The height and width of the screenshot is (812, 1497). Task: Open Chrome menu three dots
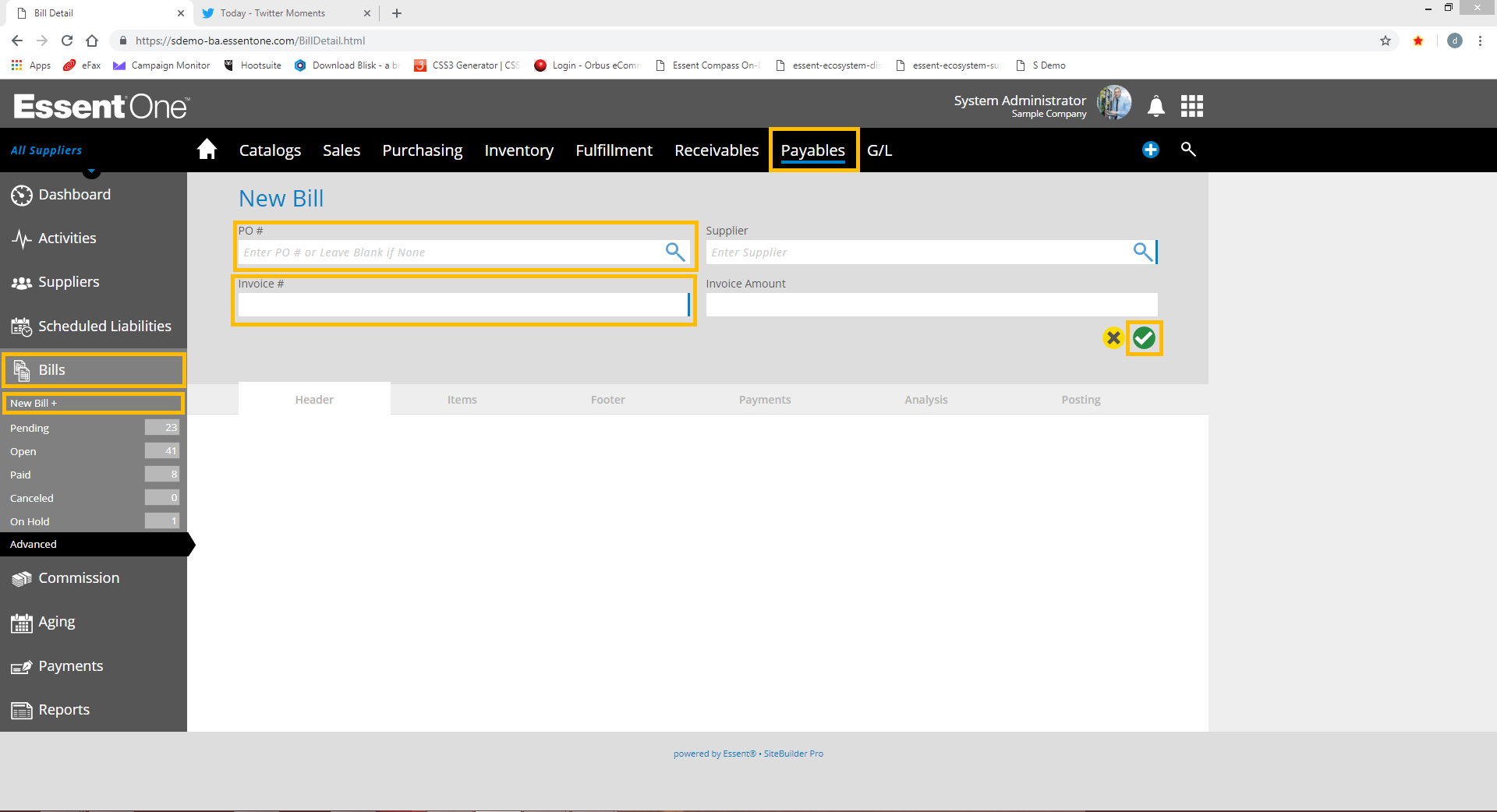(1480, 41)
